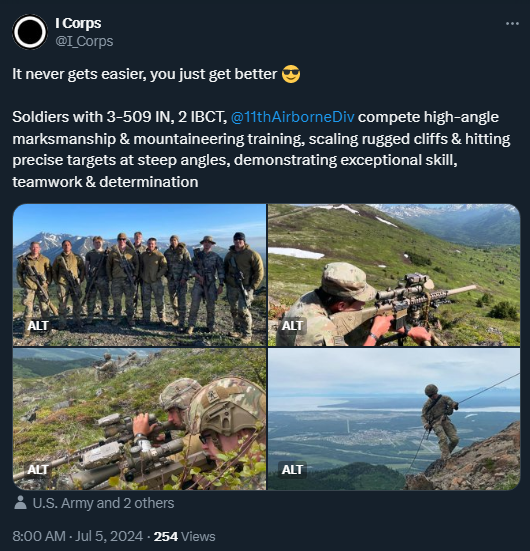The height and width of the screenshot is (551, 530).
Task: View tagged accounts U.S. Army and 2 others
Action: [x=103, y=503]
